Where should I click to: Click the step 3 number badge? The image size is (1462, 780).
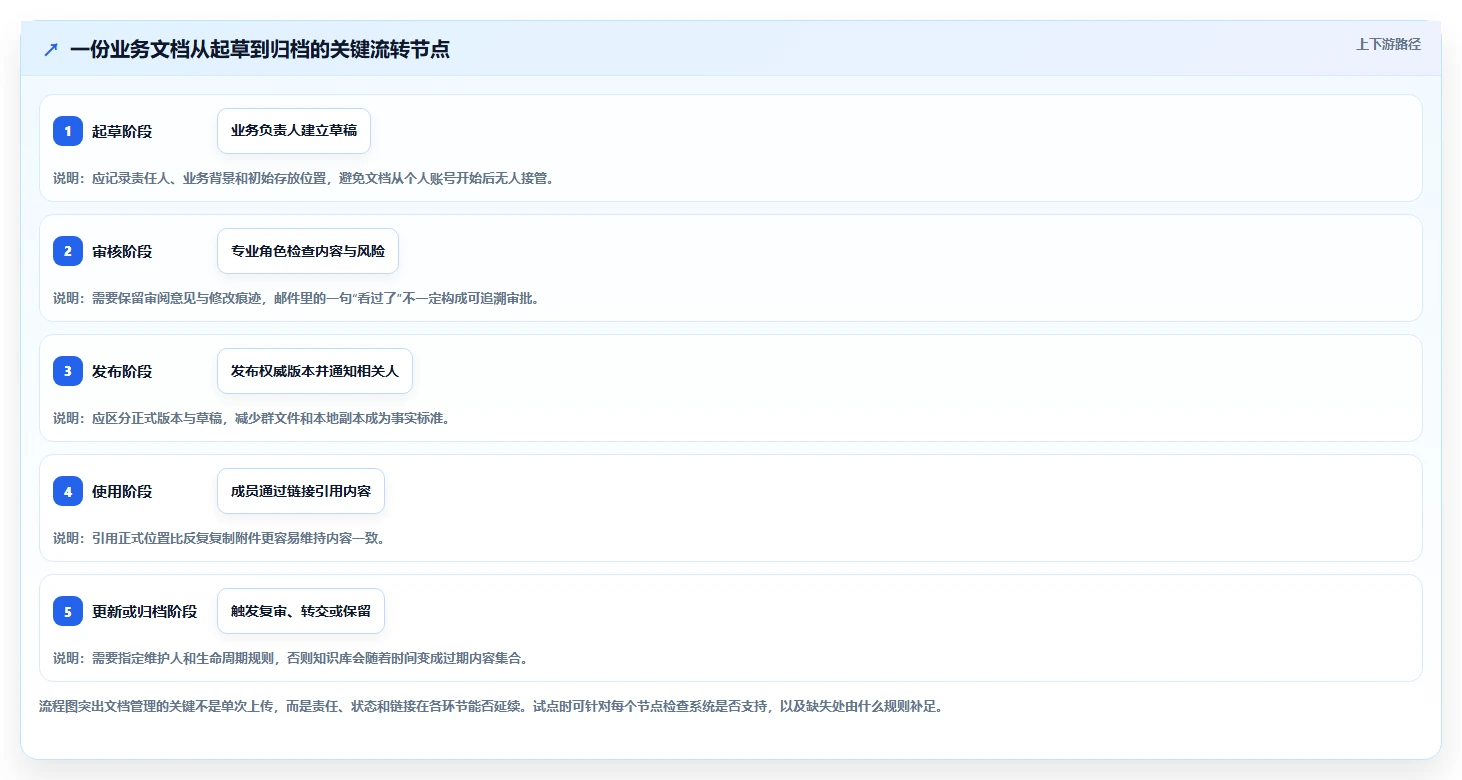68,371
